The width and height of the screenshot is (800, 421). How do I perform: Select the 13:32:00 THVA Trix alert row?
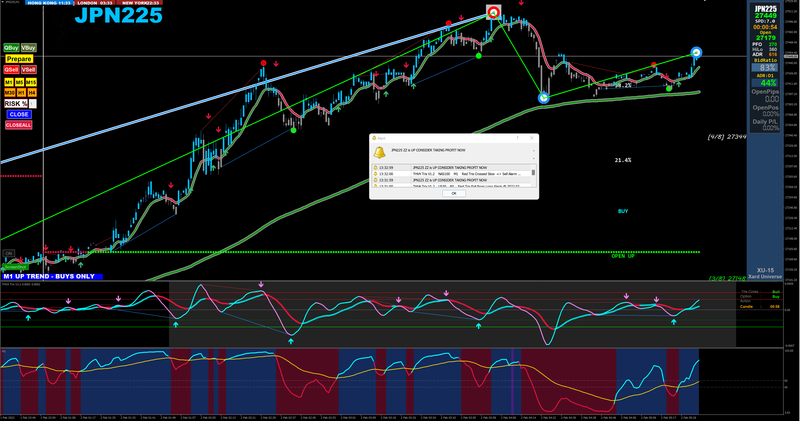coord(452,174)
